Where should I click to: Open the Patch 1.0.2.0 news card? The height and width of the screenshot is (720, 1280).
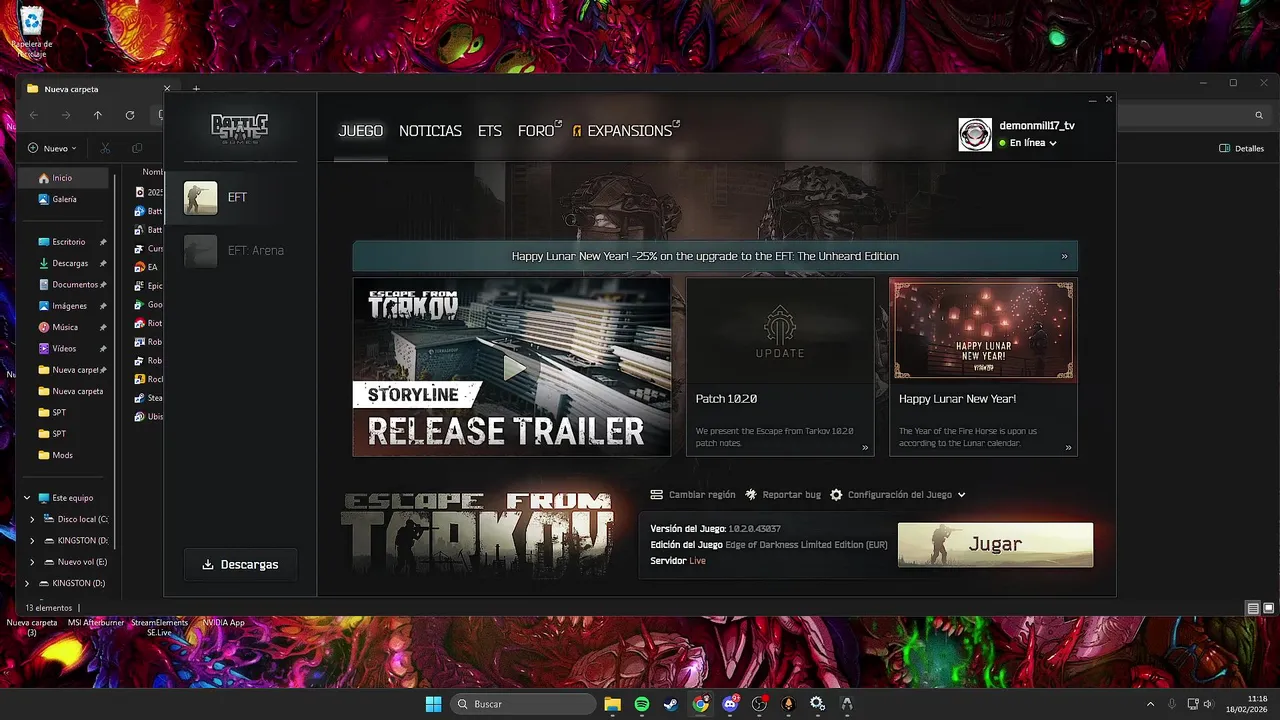point(780,367)
